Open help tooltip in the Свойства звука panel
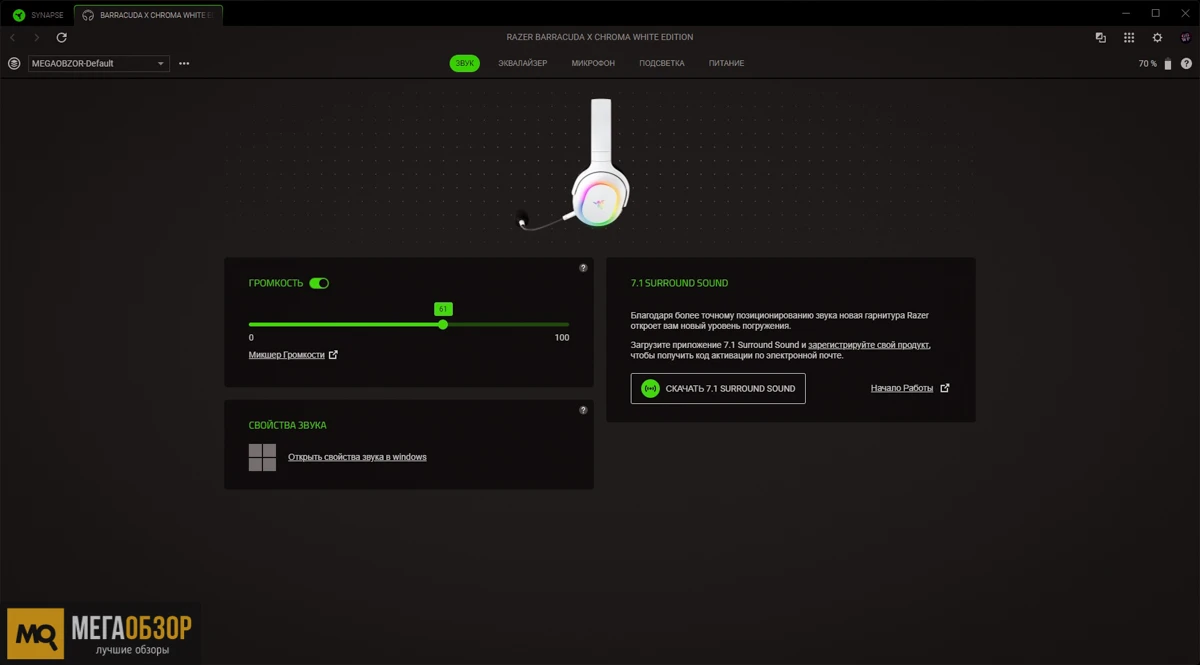This screenshot has width=1200, height=665. coord(583,410)
